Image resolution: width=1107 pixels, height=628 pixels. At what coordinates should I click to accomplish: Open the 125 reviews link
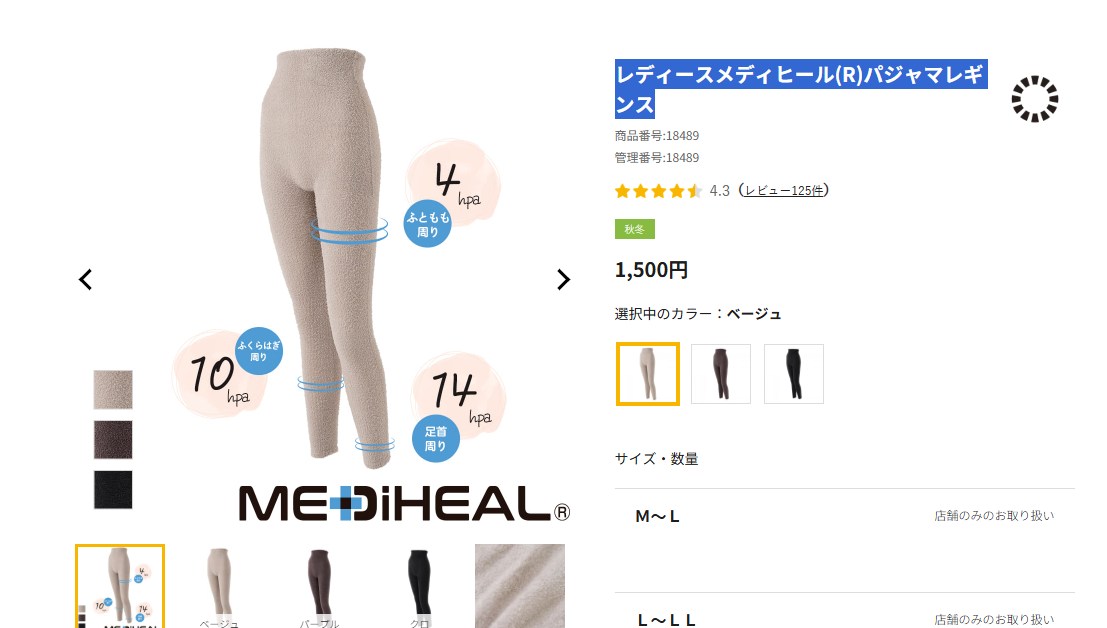pos(784,191)
